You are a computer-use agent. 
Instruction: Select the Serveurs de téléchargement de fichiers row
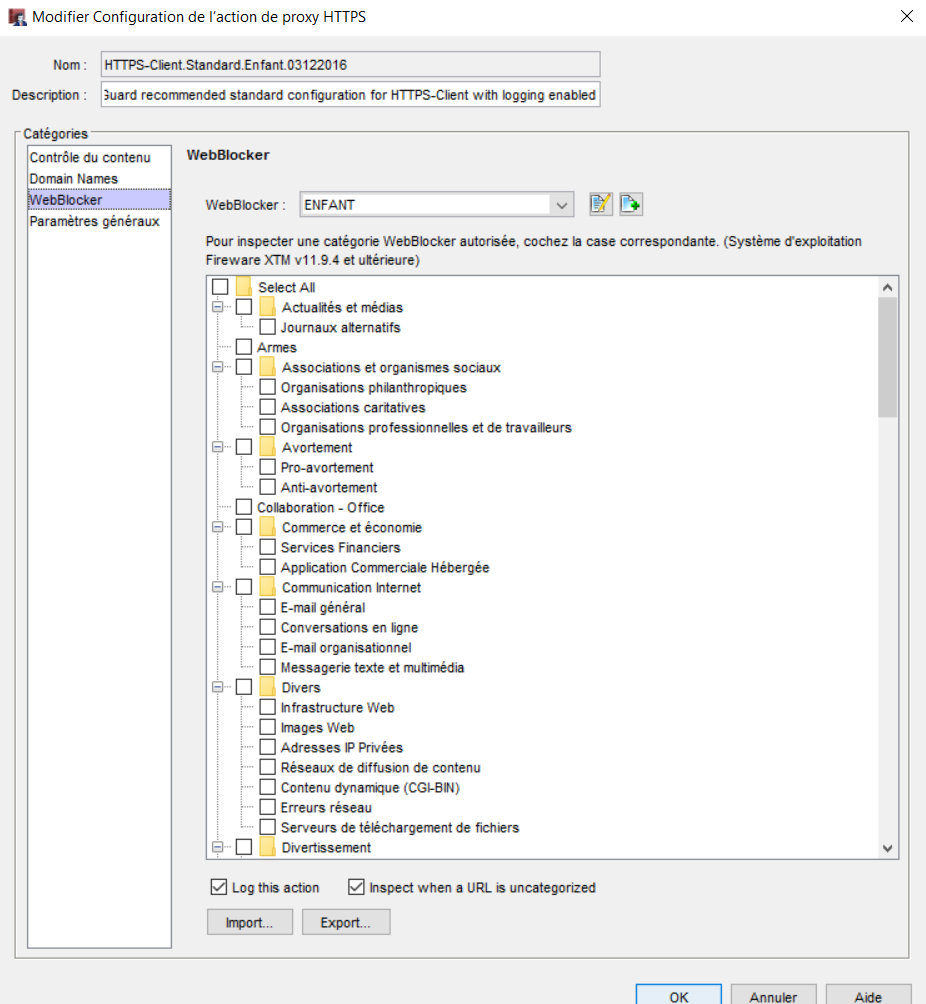400,827
